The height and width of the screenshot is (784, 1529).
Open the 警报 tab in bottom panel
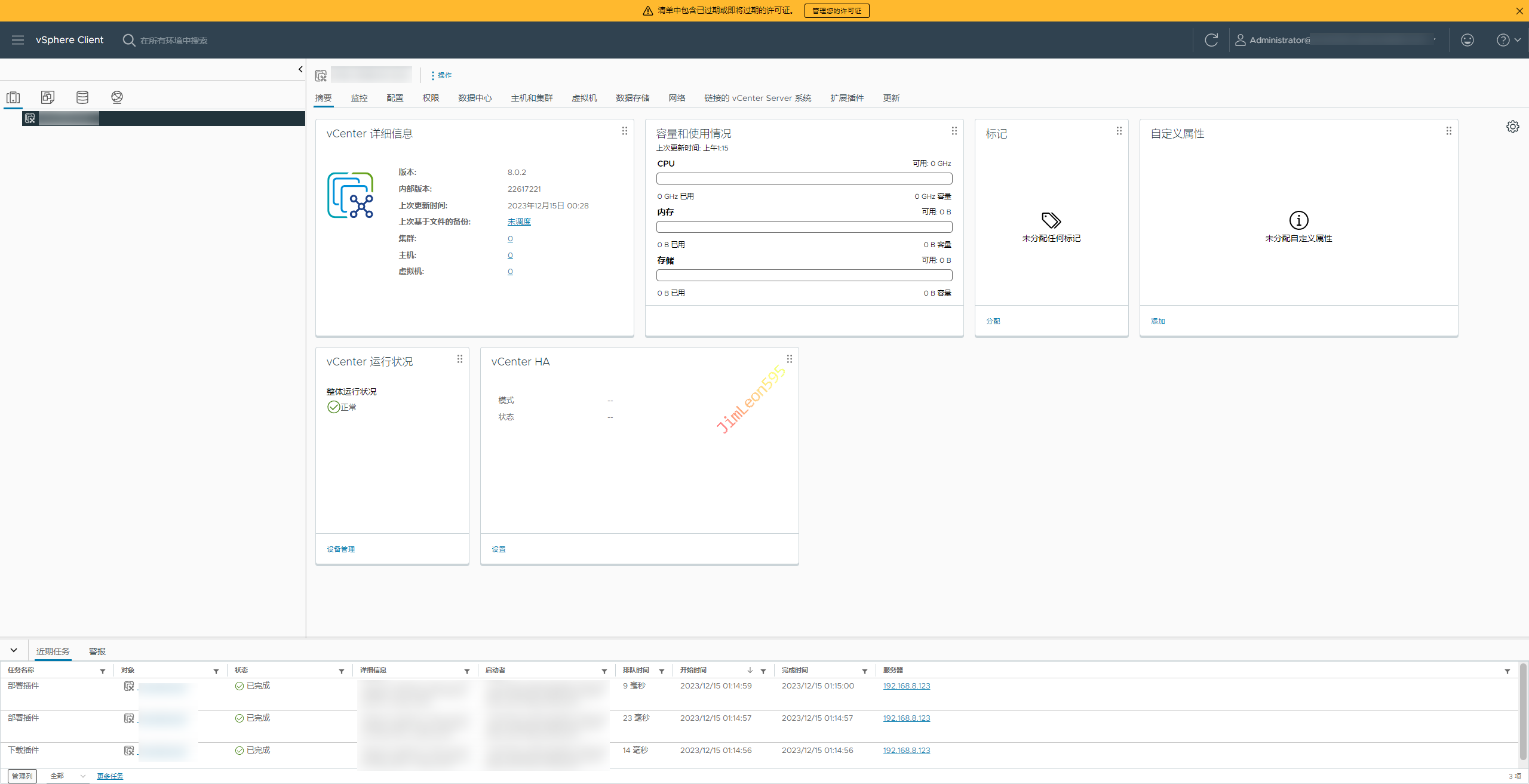coord(97,651)
